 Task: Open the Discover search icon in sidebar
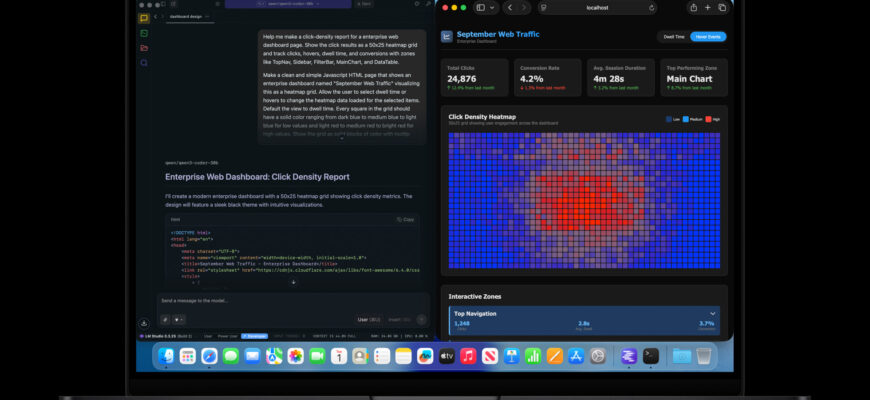[144, 63]
